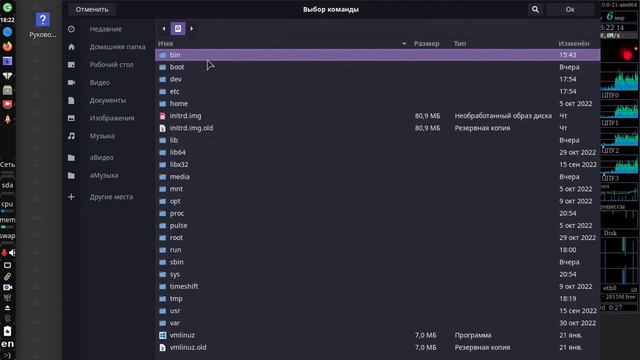Click the plus icon beside Другие места

point(71,197)
